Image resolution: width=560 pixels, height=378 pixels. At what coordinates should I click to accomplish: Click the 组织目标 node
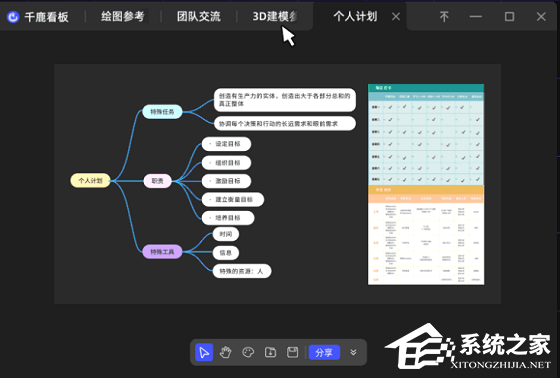[x=226, y=163]
